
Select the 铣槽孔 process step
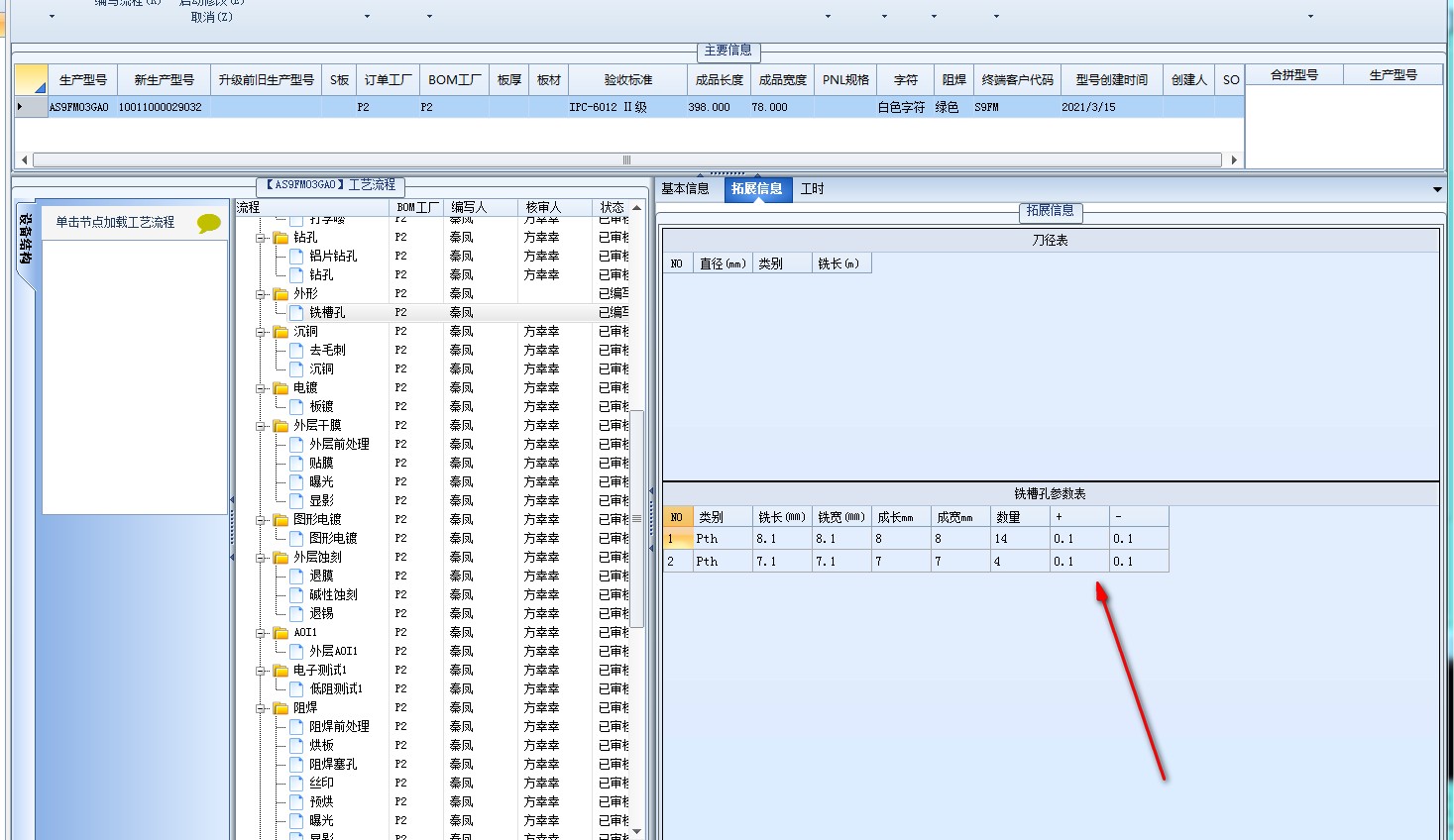tap(327, 313)
